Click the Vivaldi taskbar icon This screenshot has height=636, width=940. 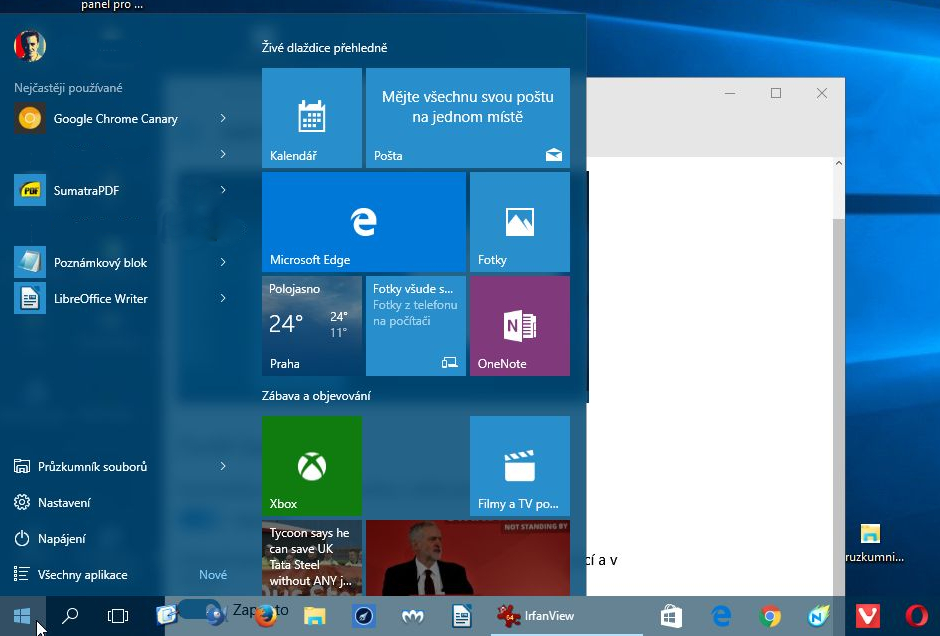868,616
